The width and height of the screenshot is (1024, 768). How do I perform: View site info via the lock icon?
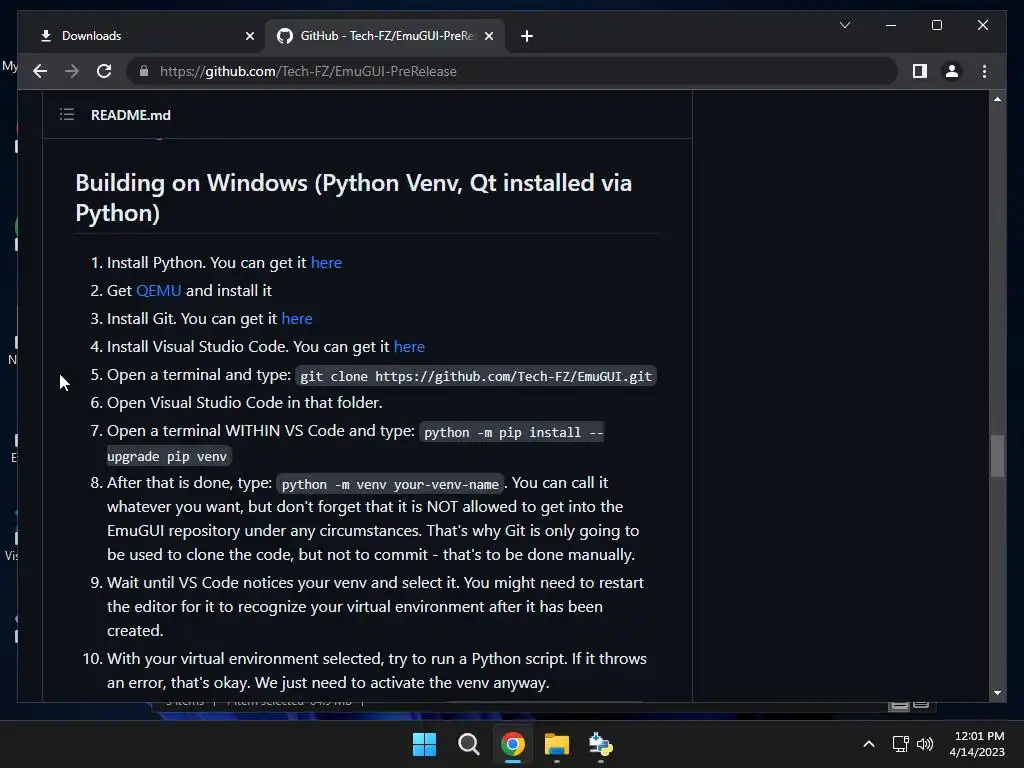coord(144,71)
